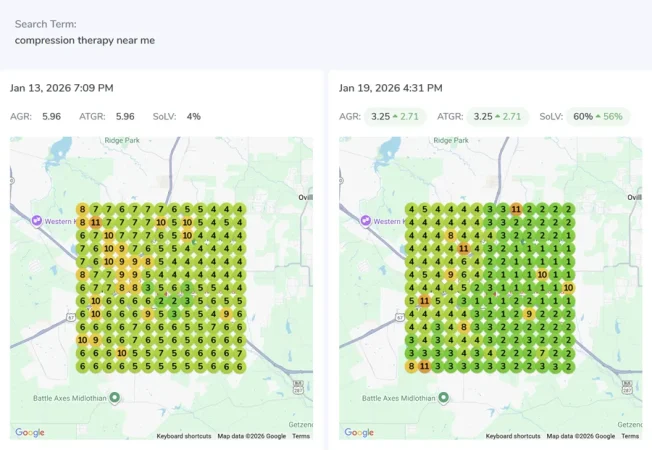The height and width of the screenshot is (450, 652).
Task: Open Keyboard shortcuts on the left map
Action: (184, 436)
